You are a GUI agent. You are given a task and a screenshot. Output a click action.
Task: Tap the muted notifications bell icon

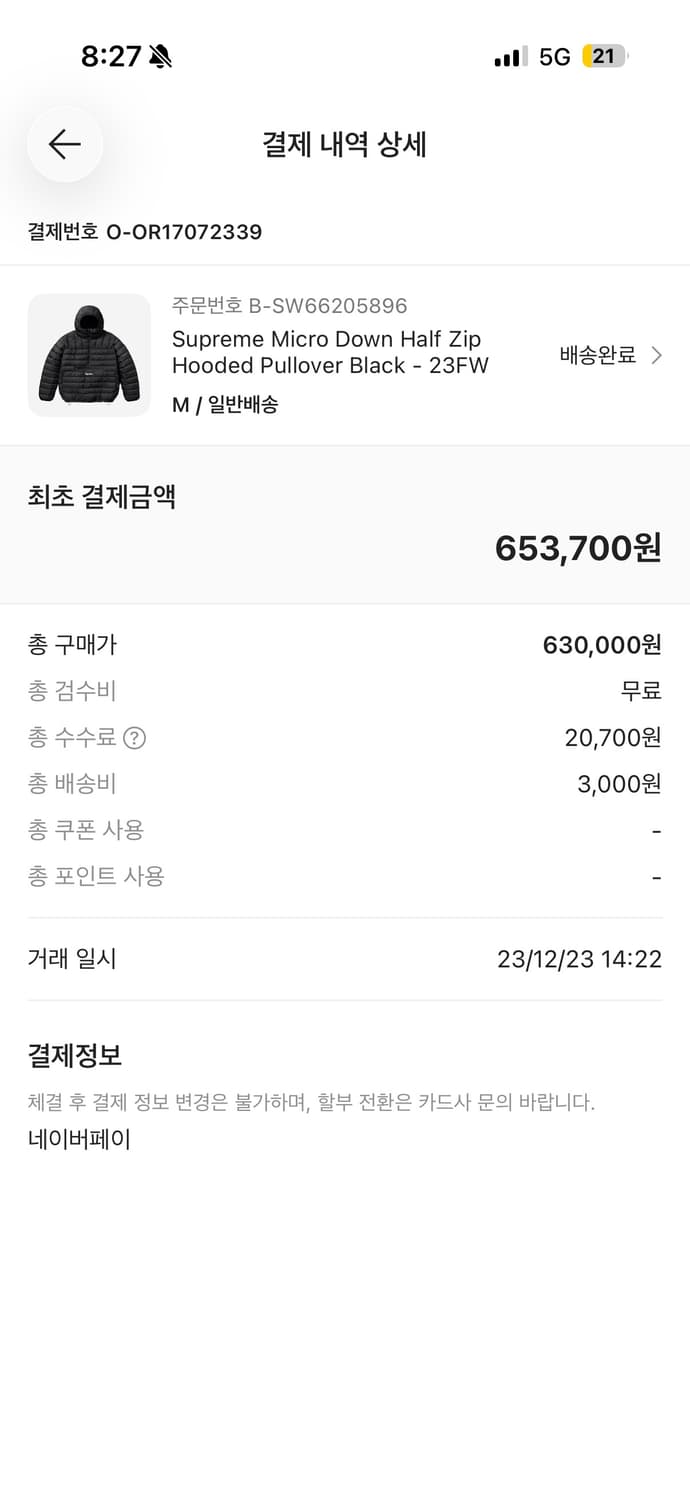161,57
